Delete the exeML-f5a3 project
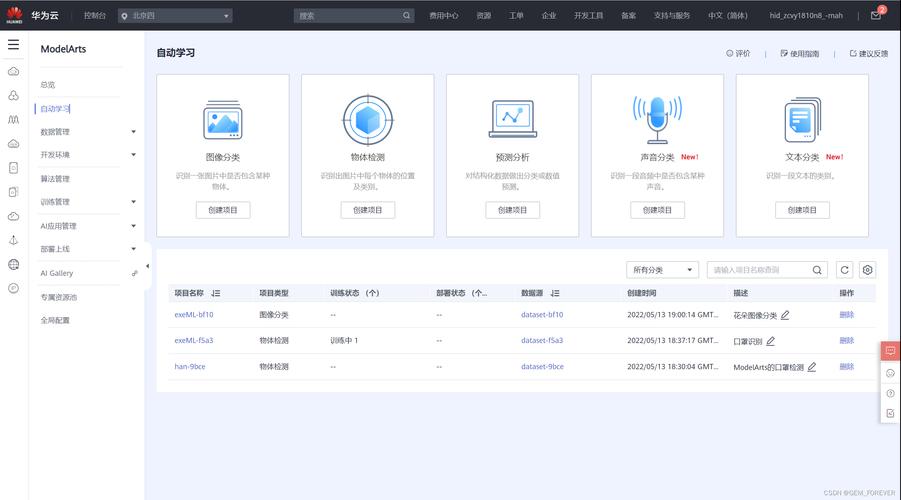This screenshot has width=901, height=500. [846, 341]
